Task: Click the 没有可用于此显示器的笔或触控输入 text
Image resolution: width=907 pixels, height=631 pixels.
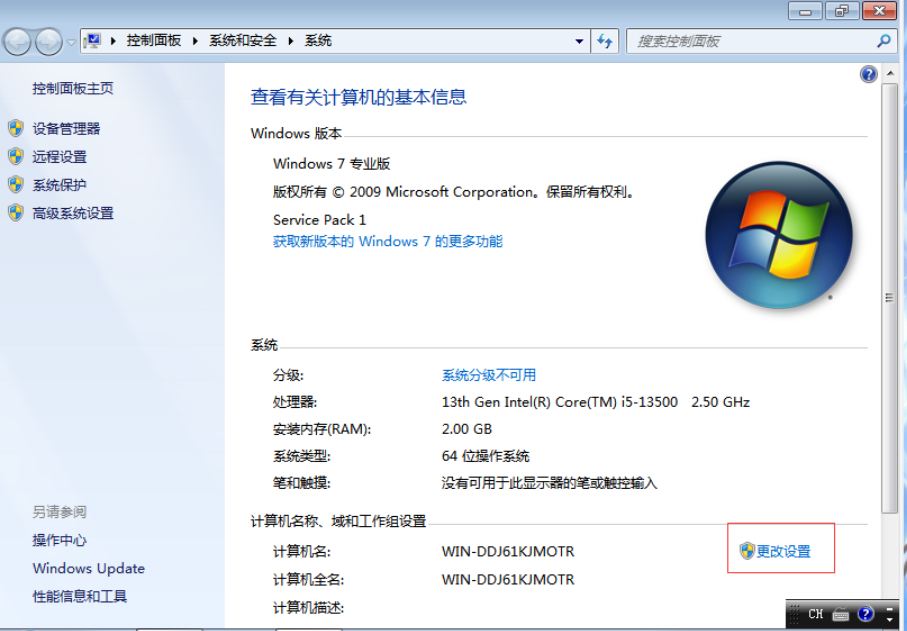Action: point(550,483)
